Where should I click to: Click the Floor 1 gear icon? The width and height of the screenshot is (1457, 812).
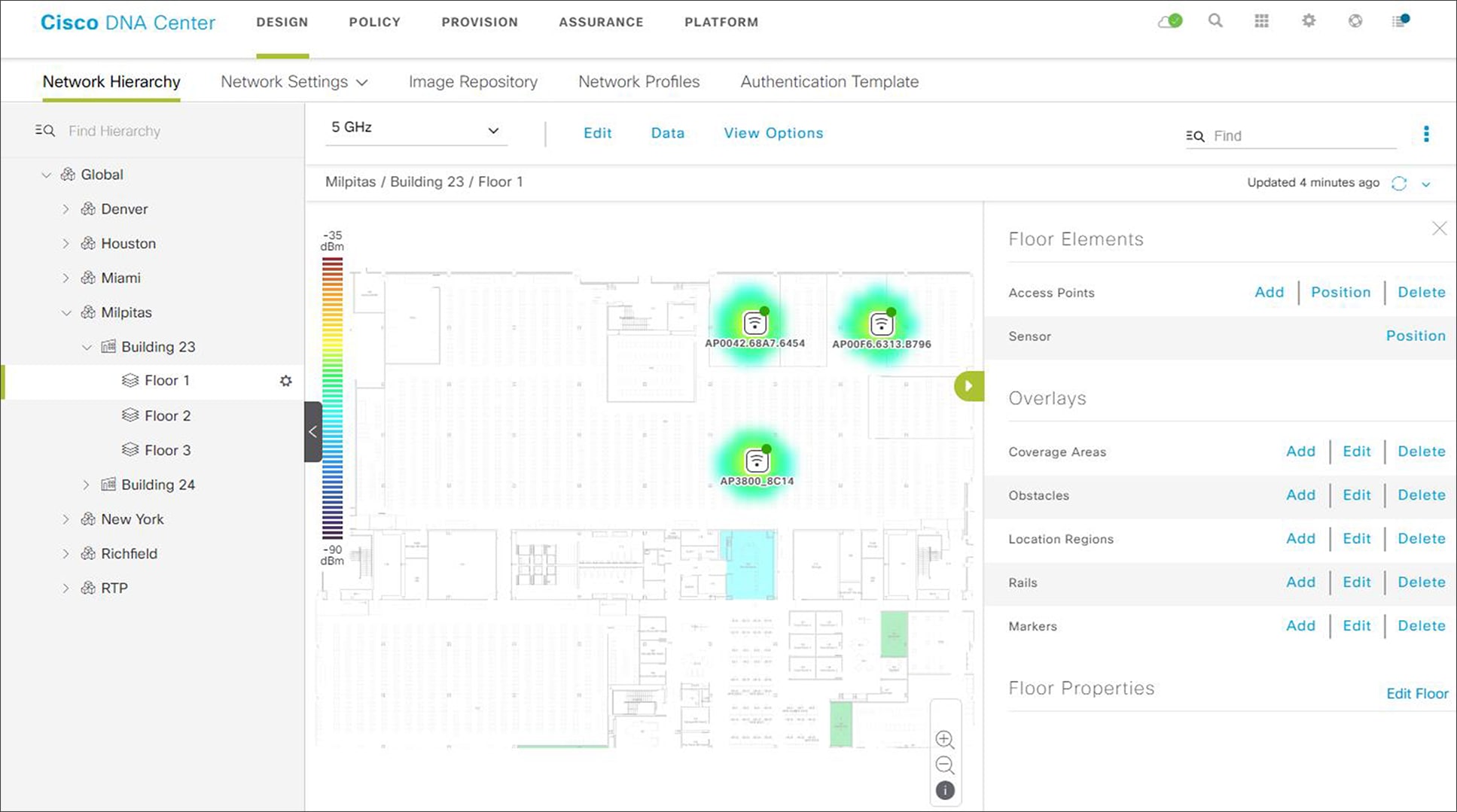(x=285, y=381)
